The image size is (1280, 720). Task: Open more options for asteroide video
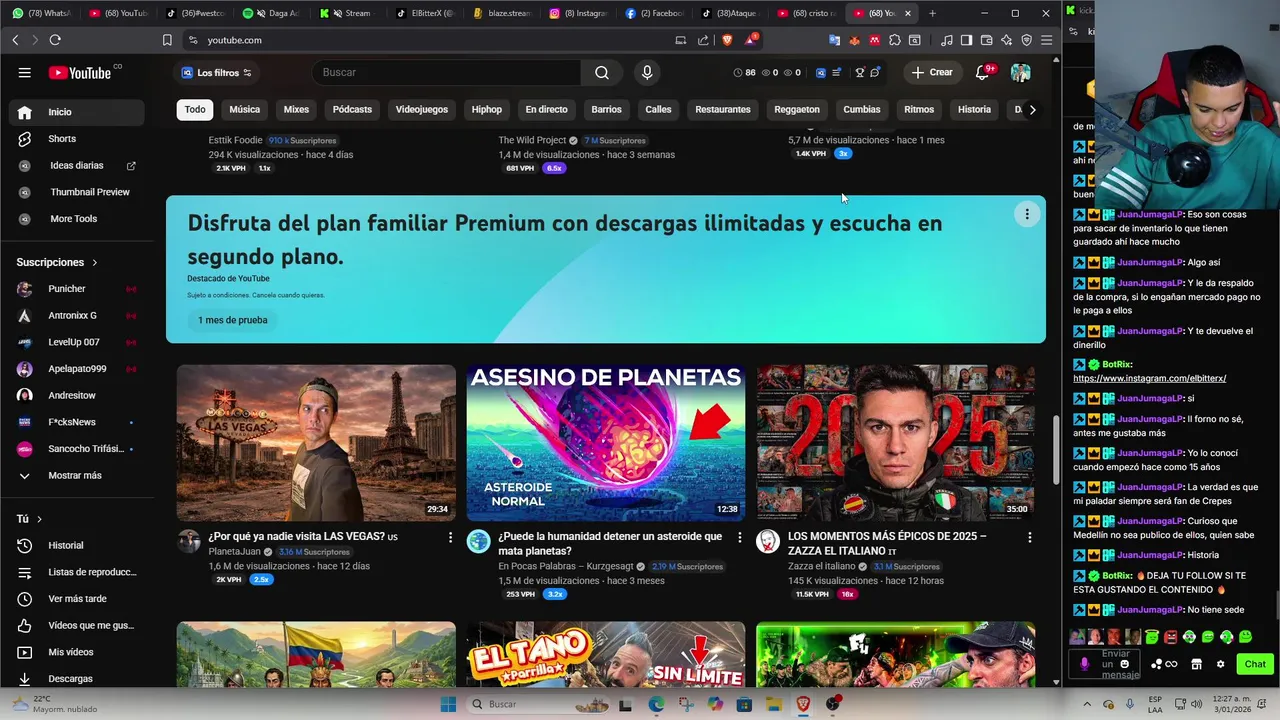pos(739,538)
